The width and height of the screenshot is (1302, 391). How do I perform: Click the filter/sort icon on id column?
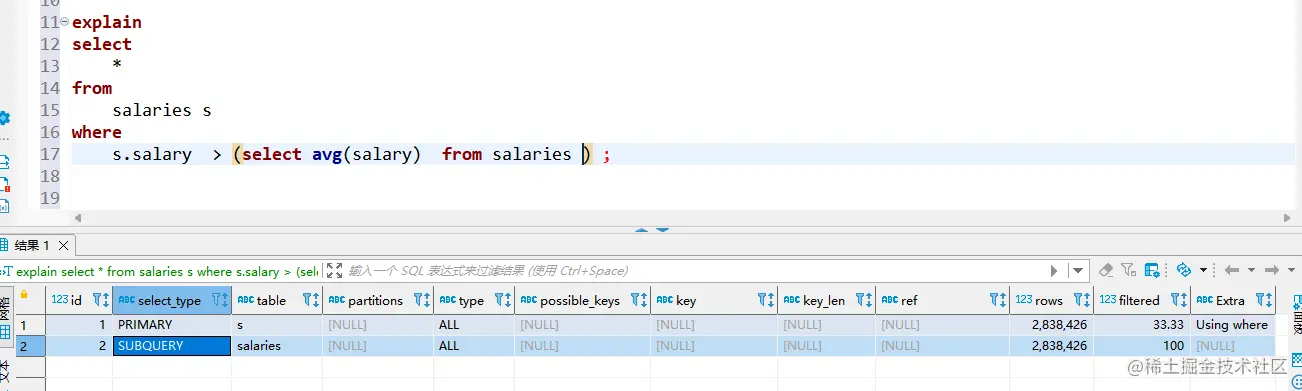point(101,300)
